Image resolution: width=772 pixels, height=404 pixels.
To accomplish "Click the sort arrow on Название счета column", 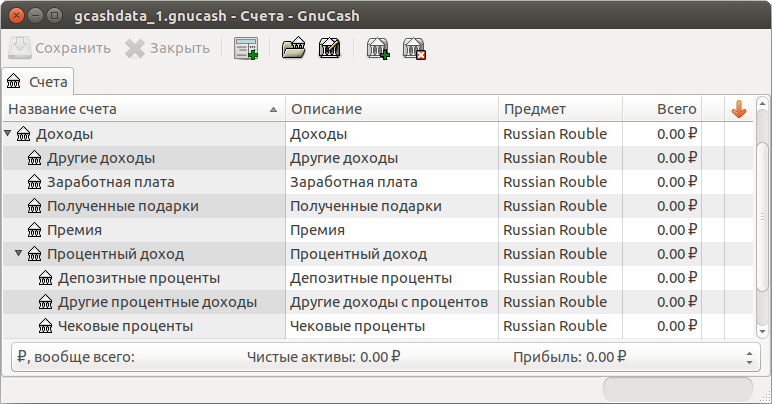I will click(x=273, y=110).
